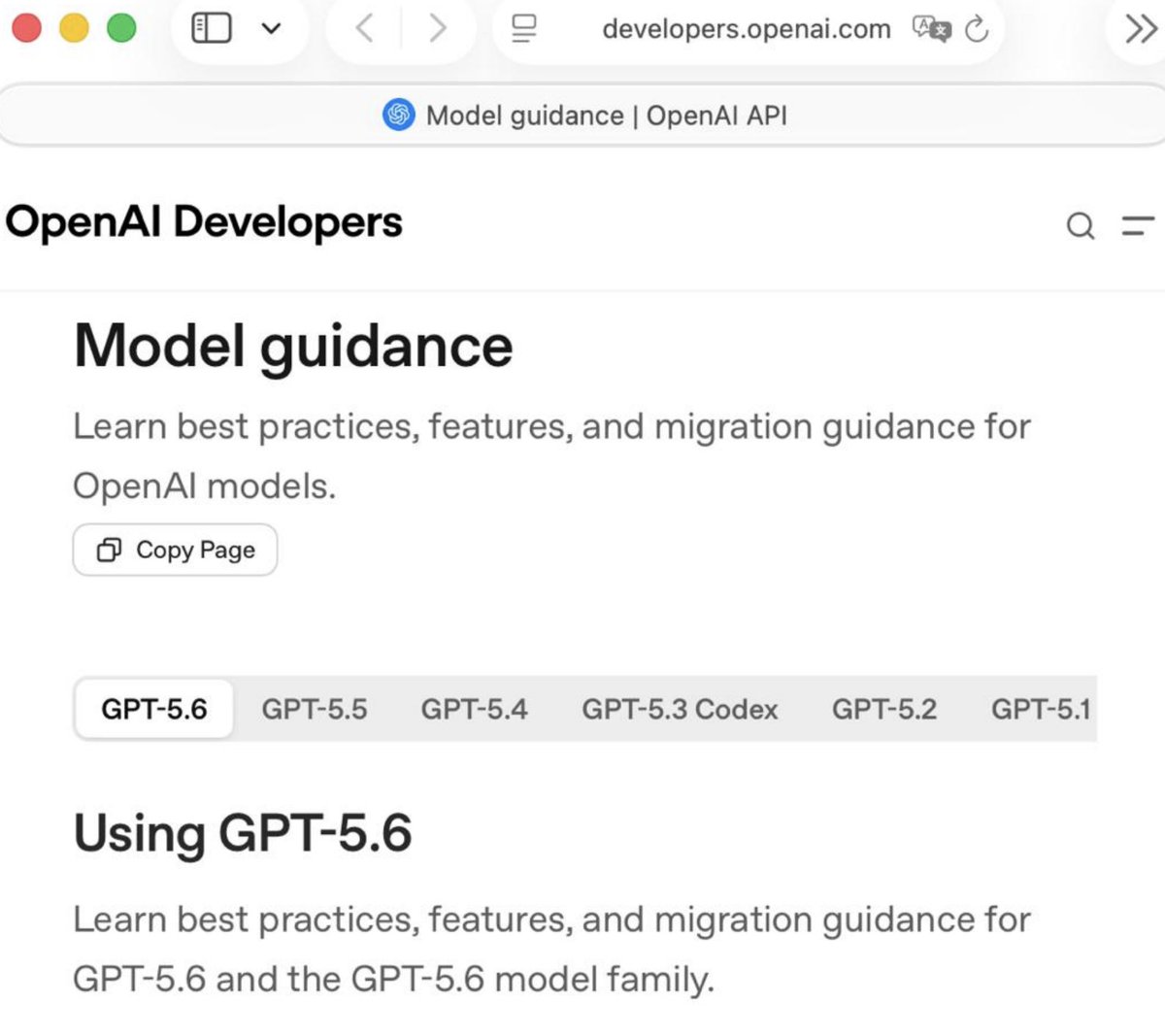Go forward with the right arrow
The height and width of the screenshot is (1036, 1165).
(438, 28)
